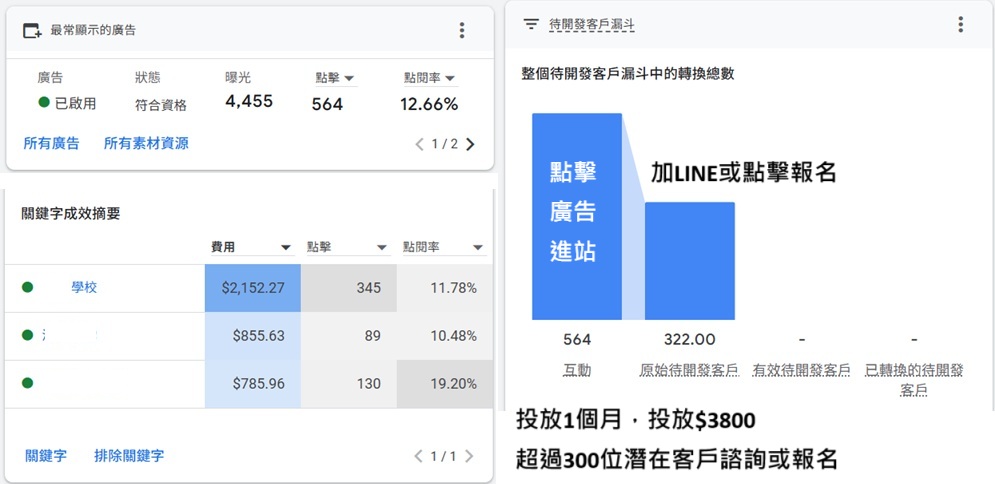This screenshot has width=995, height=484.
Task: Open the 最常顯示的廣告 card three-dot menu
Action: coord(461,30)
